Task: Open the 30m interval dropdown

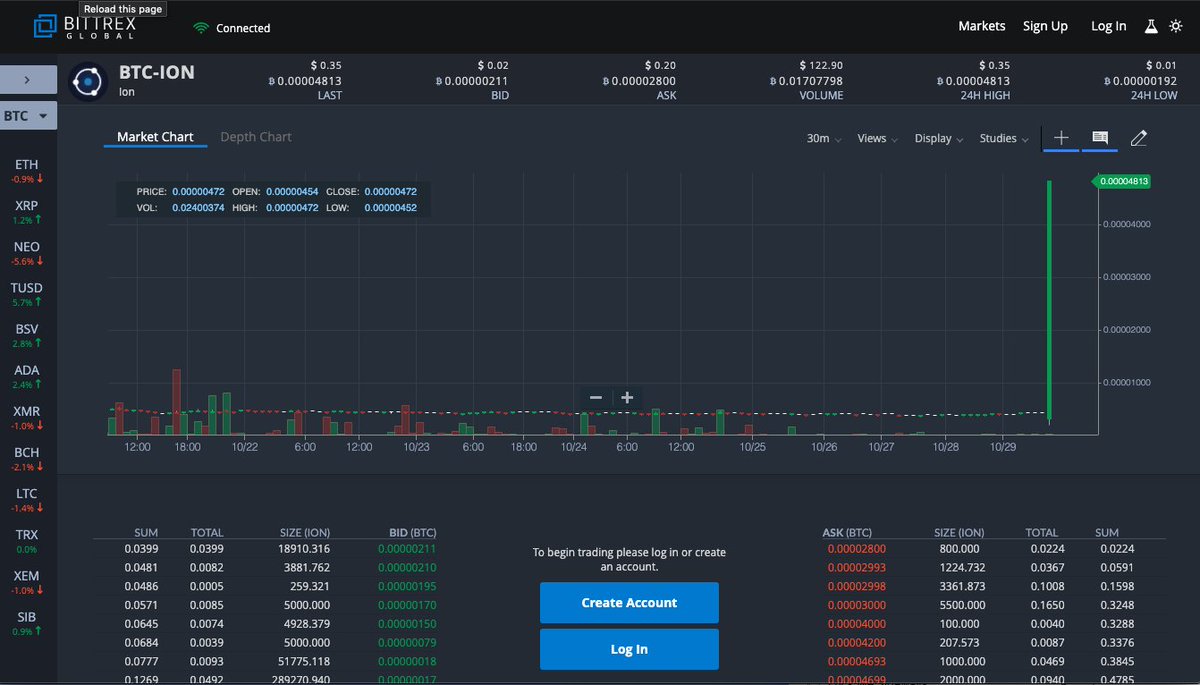Action: point(824,139)
